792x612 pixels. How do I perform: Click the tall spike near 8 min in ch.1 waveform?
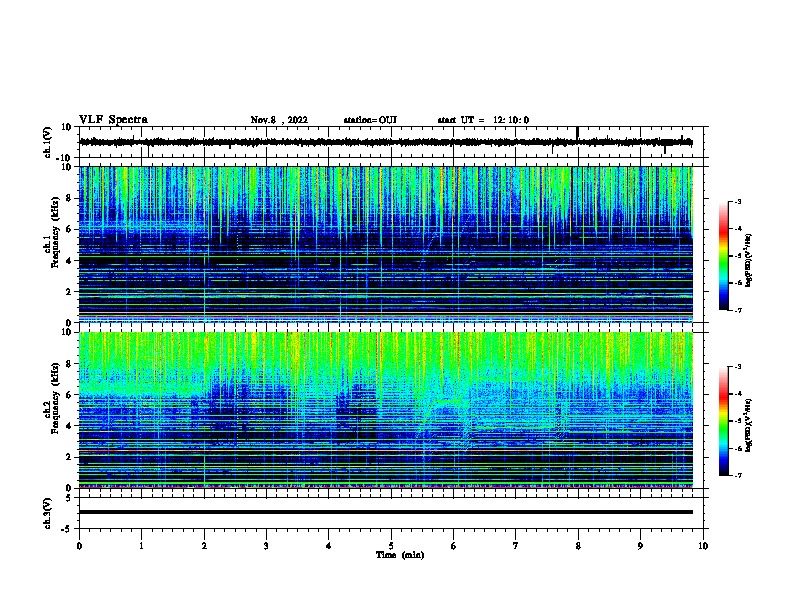[577, 133]
